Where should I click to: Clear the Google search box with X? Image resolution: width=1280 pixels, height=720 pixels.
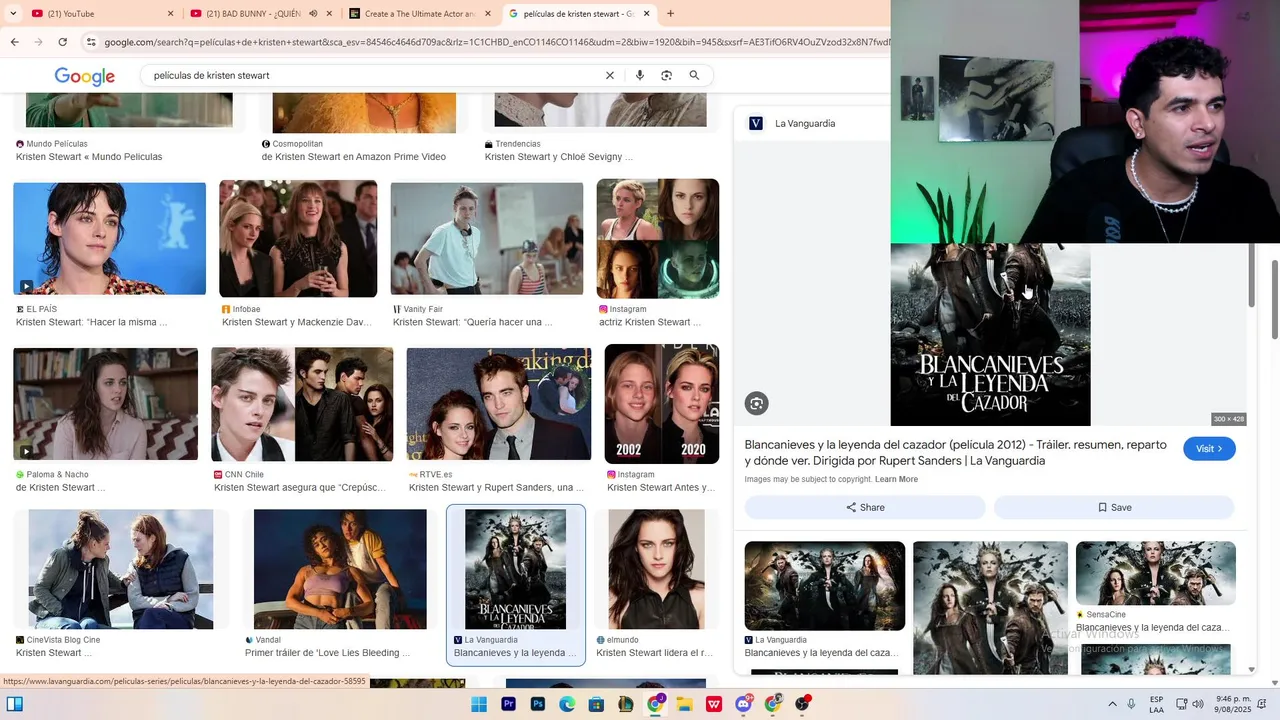(x=609, y=75)
